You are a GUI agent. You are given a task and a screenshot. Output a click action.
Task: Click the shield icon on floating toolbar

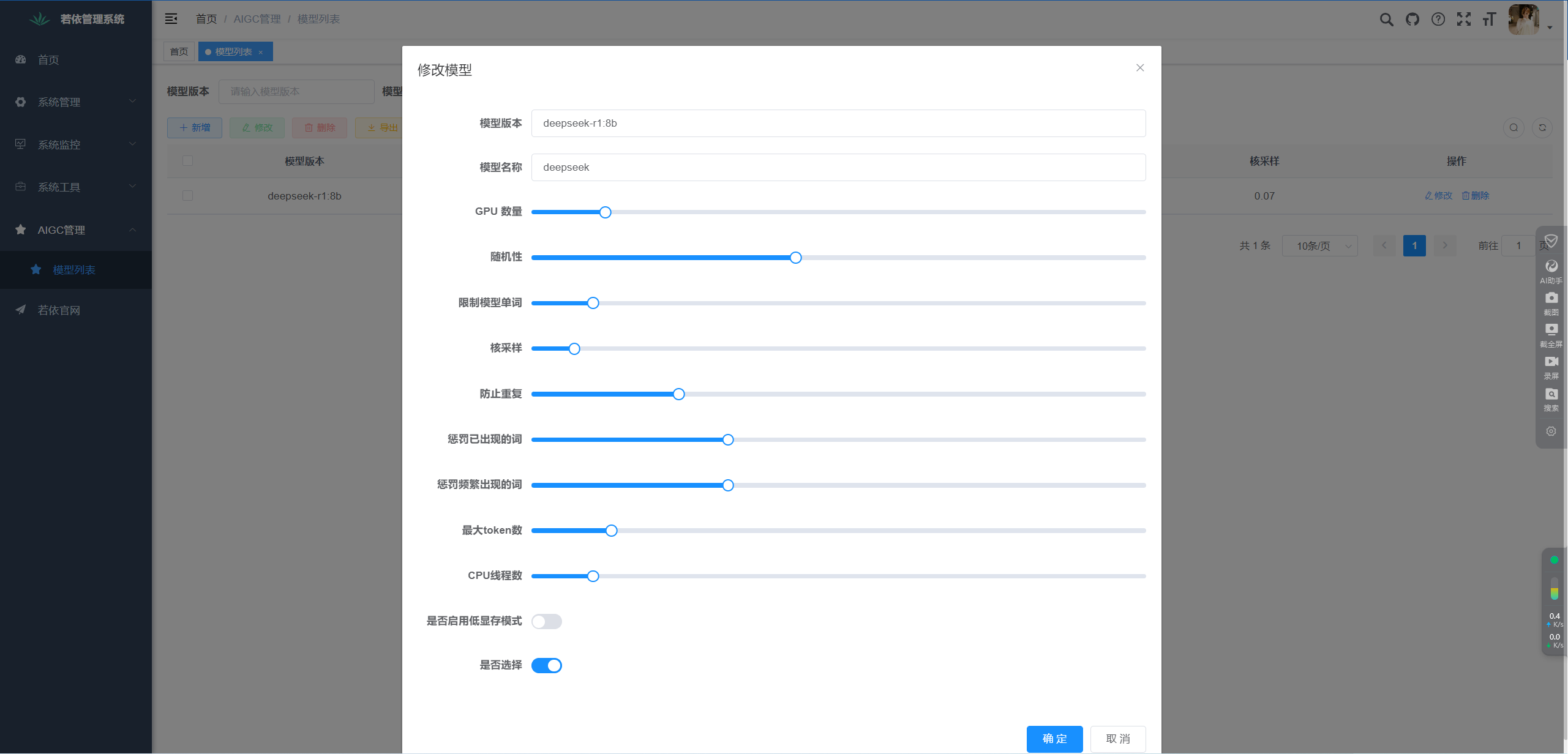coord(1551,241)
